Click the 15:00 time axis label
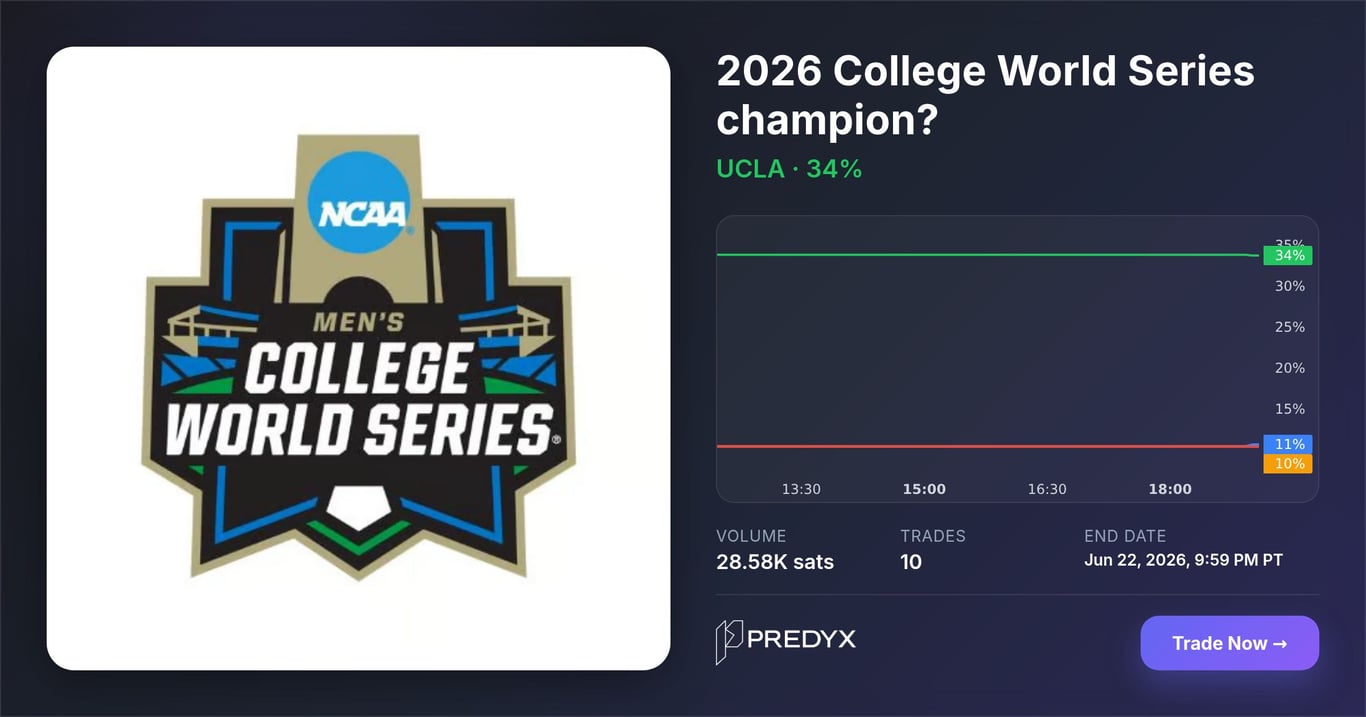 [x=924, y=489]
